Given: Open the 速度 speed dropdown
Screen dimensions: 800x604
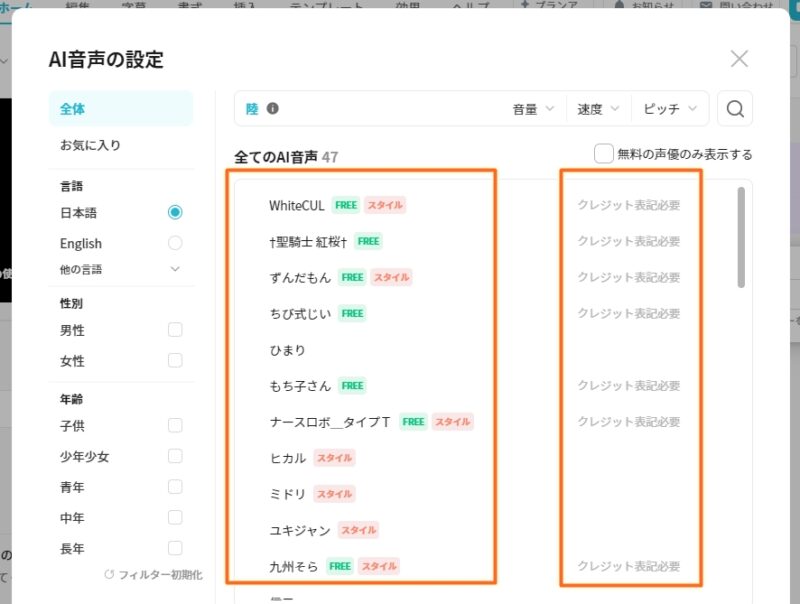Looking at the screenshot, I should click(x=598, y=109).
